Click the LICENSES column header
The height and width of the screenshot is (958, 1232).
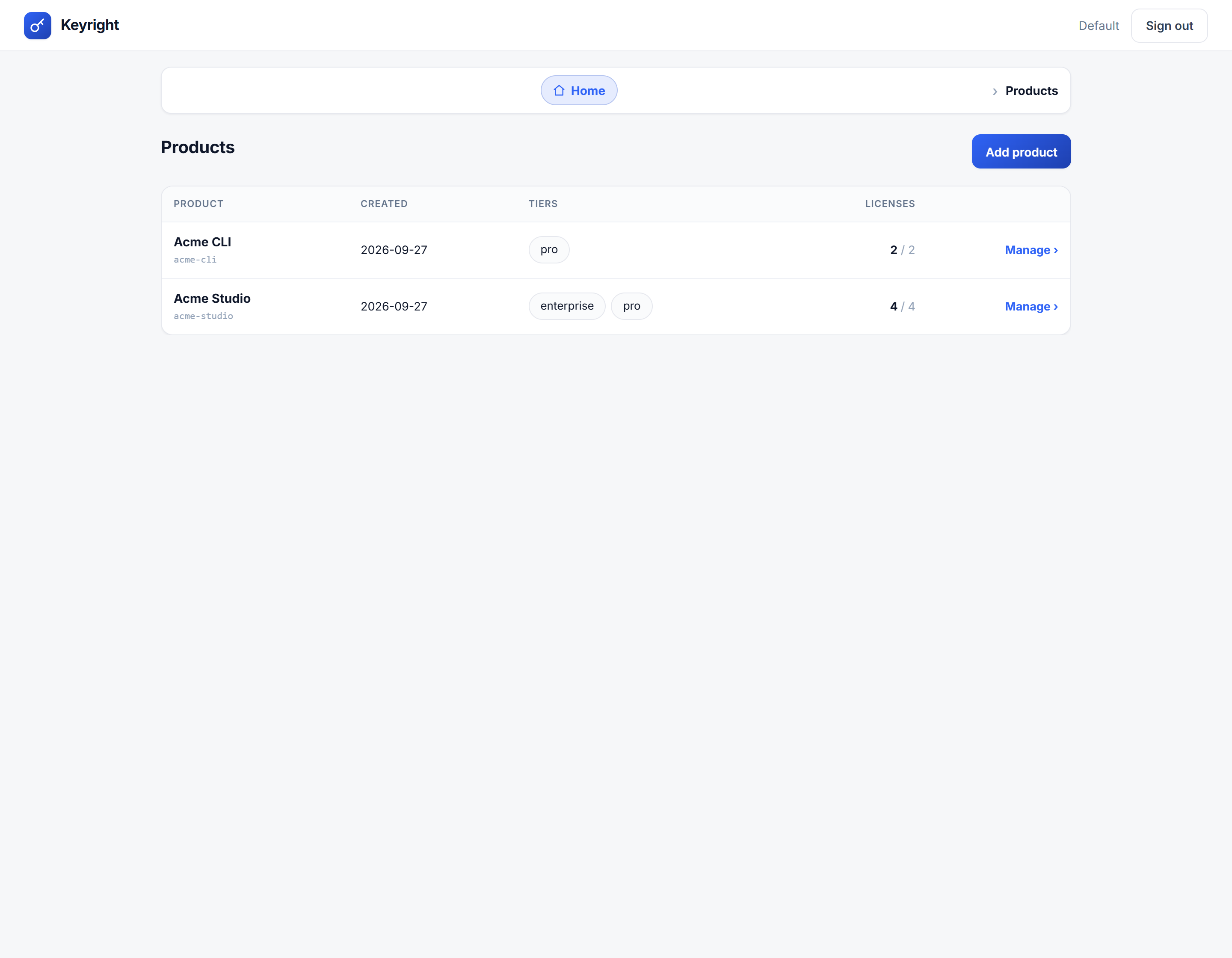[x=890, y=204]
